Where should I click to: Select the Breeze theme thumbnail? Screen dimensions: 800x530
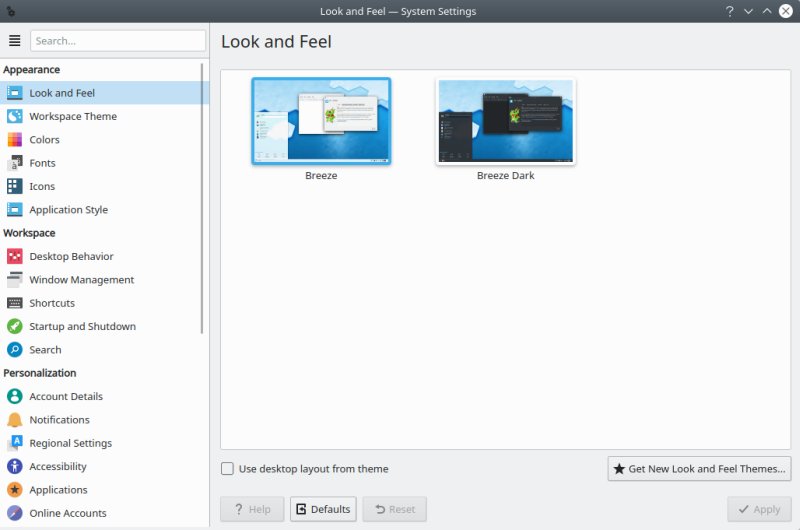321,121
